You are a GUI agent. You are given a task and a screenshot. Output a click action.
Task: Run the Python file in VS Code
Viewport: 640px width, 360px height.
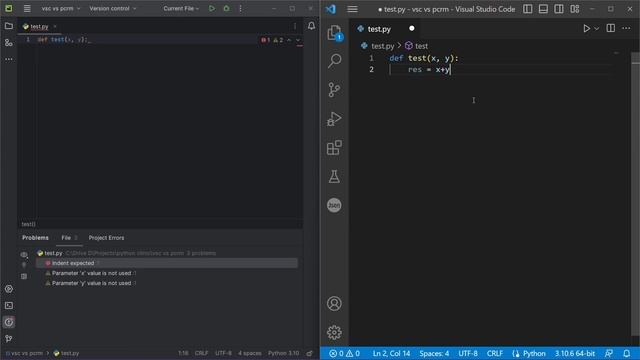[x=586, y=29]
